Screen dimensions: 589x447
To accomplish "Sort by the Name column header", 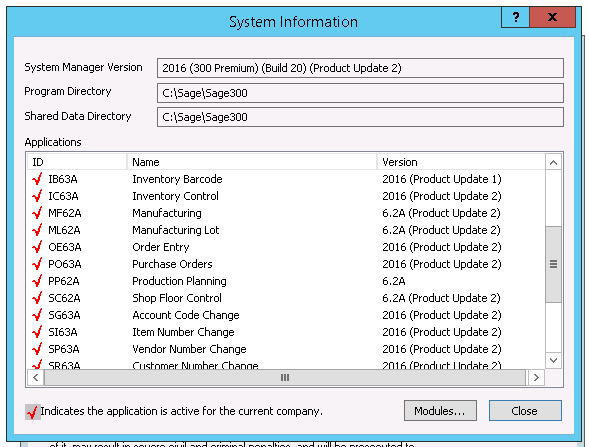I will pos(252,162).
